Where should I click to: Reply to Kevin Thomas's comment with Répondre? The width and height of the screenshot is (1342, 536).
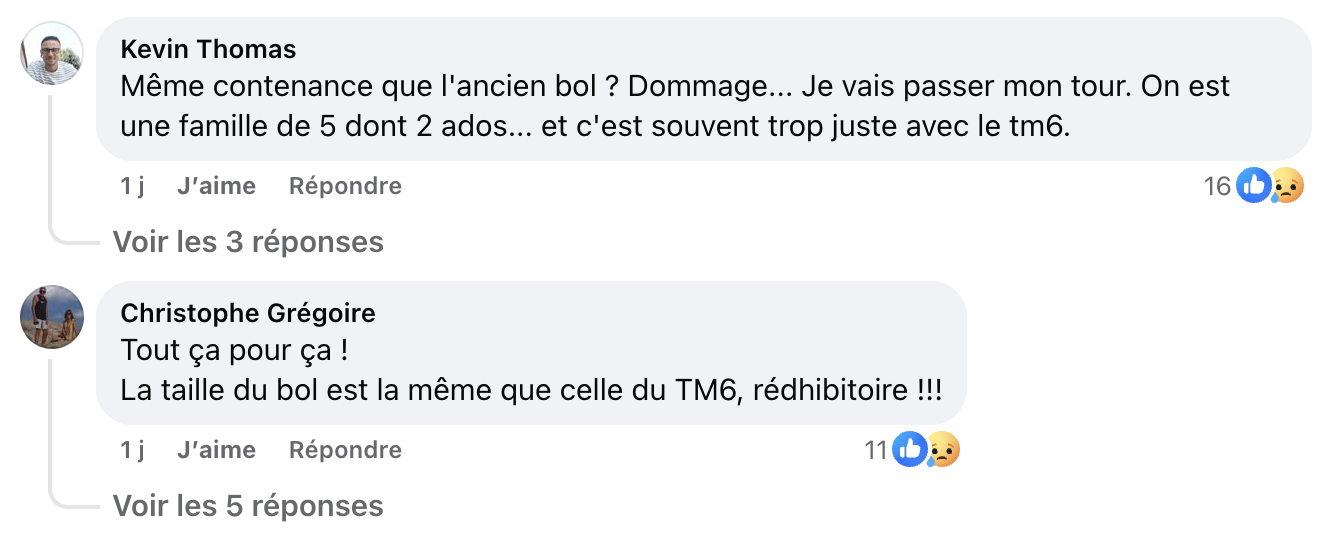[x=345, y=186]
